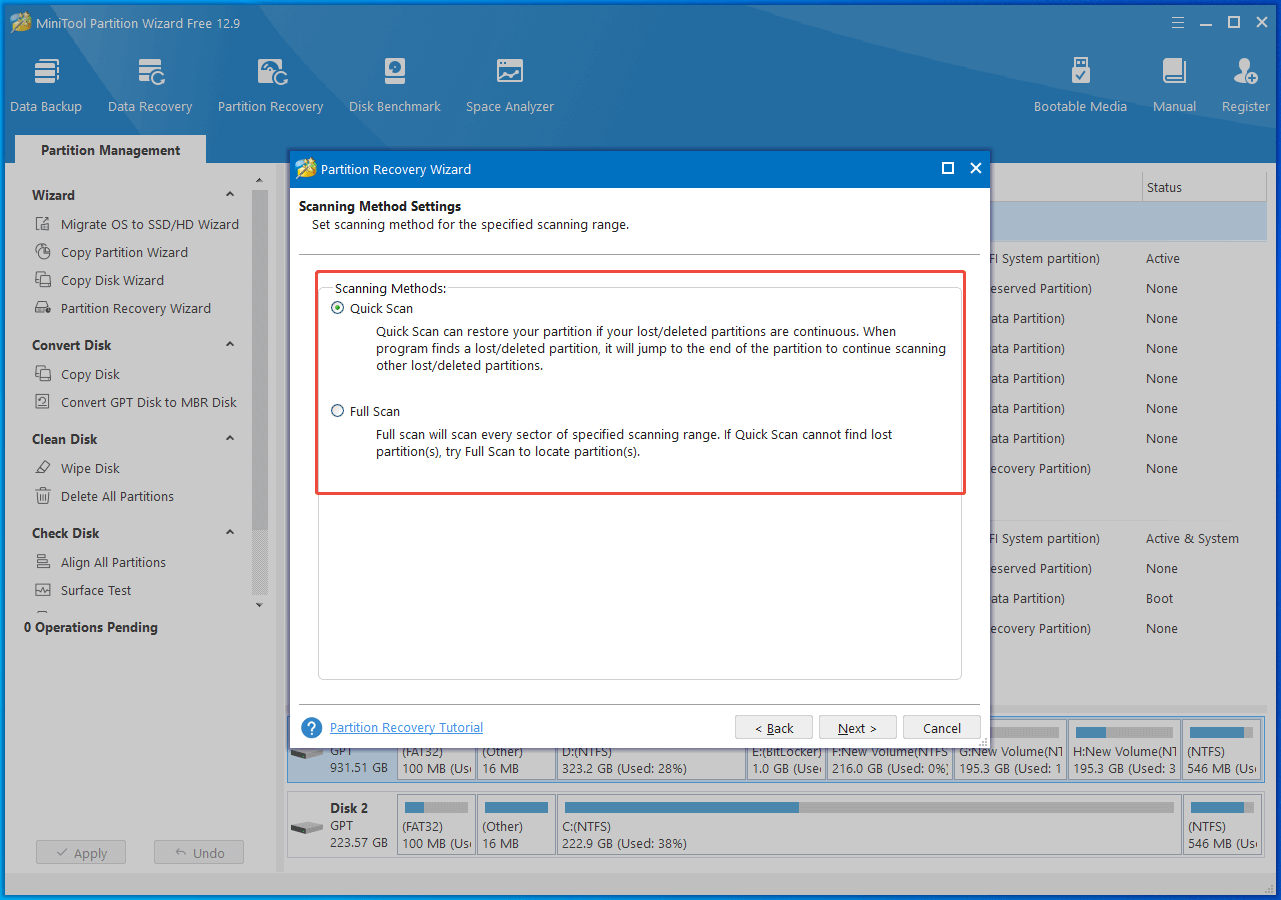Select Migrate OS to SSD/HD Wizard

149,224
